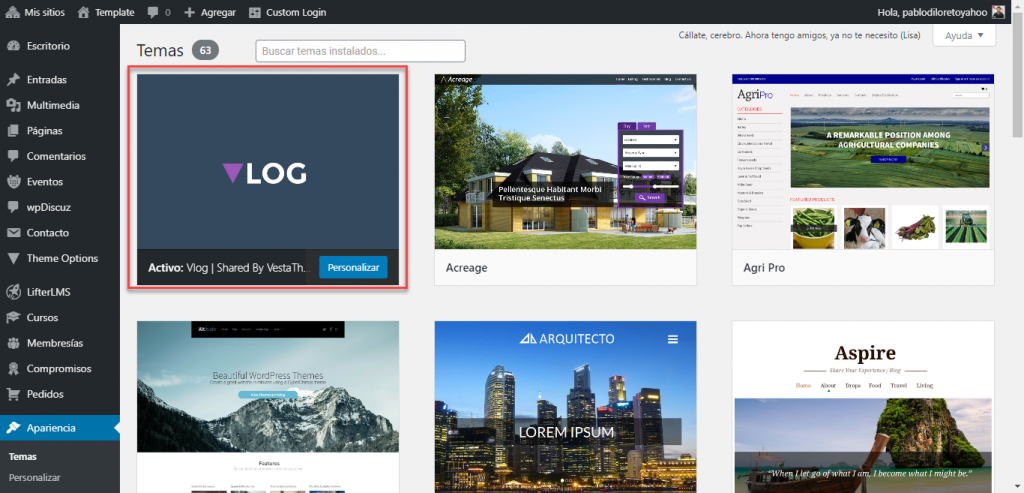Click the comments bubble icon in admin bar
This screenshot has width=1024, height=493.
point(152,12)
